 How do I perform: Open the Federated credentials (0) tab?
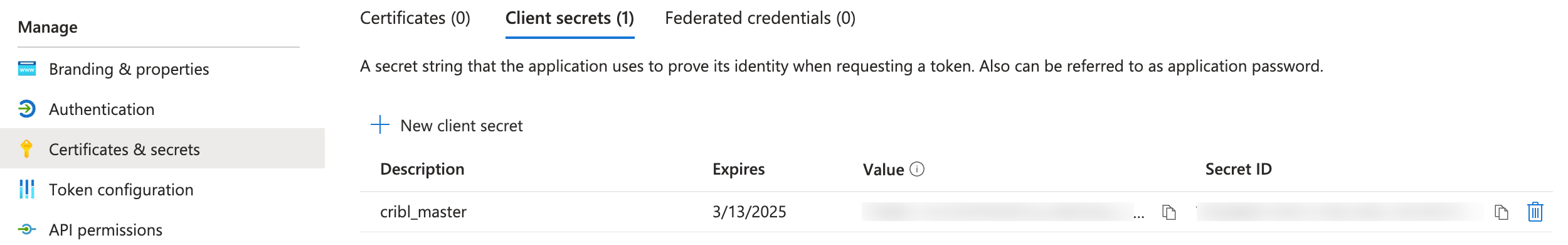[x=760, y=18]
